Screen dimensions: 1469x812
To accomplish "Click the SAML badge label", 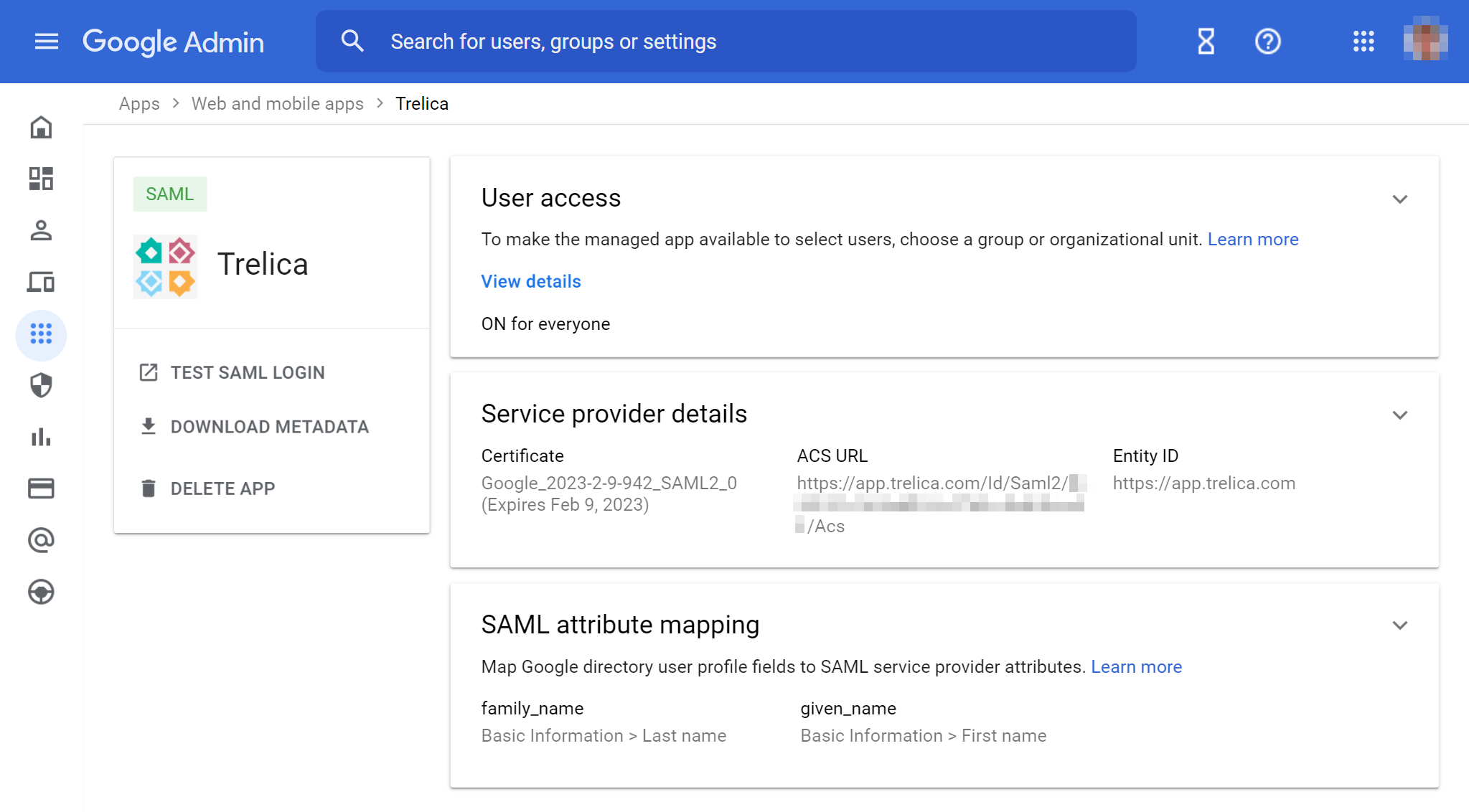I will click(x=170, y=194).
